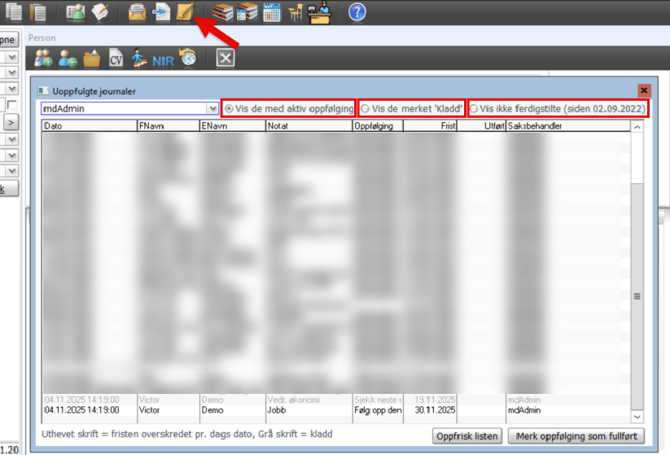Click the stacked books icon in toolbar

coord(222,12)
